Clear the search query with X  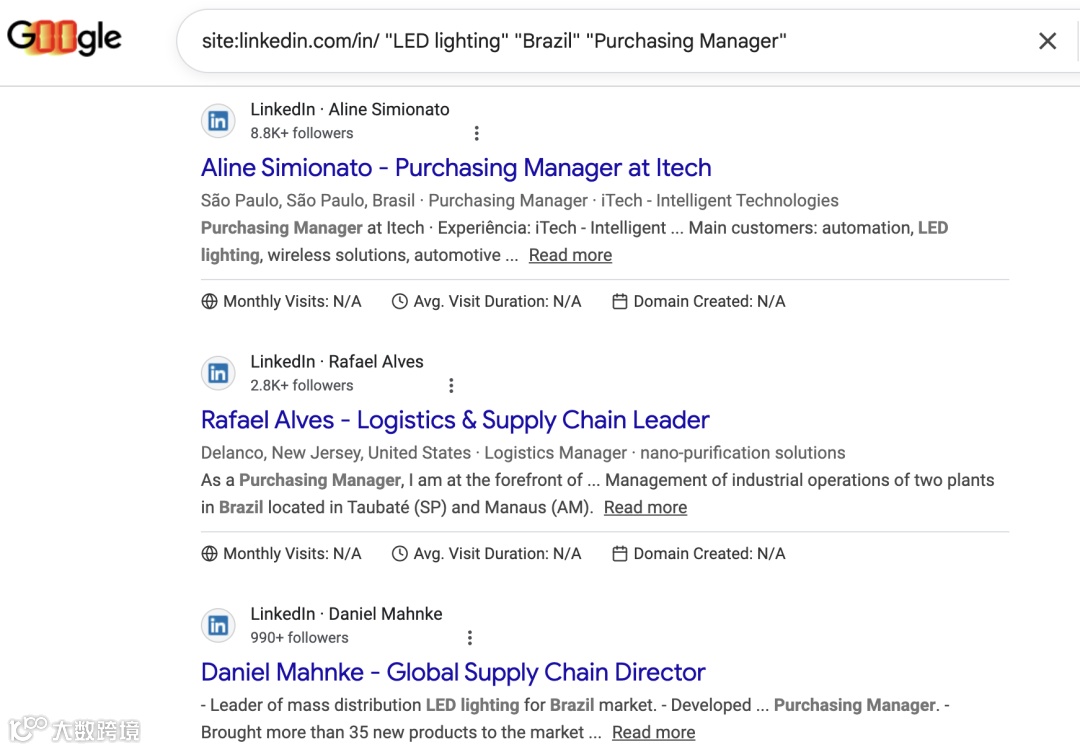1047,41
